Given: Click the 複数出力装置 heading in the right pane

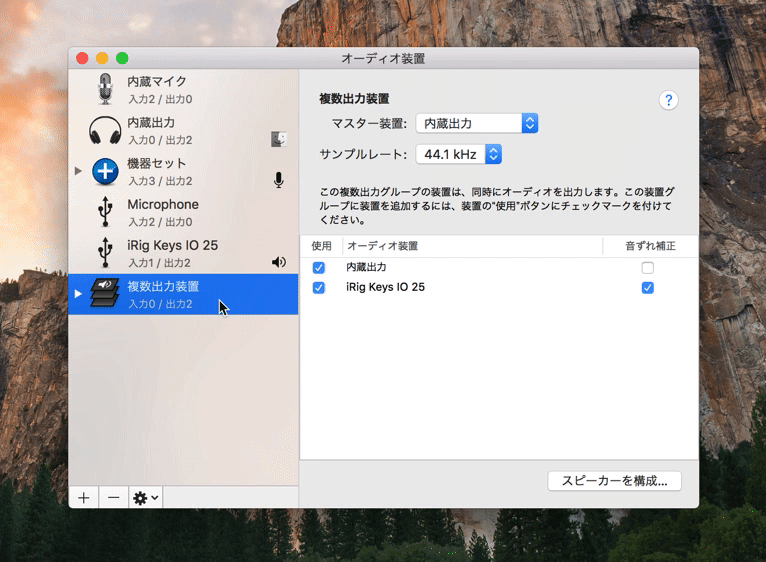Looking at the screenshot, I should (354, 99).
